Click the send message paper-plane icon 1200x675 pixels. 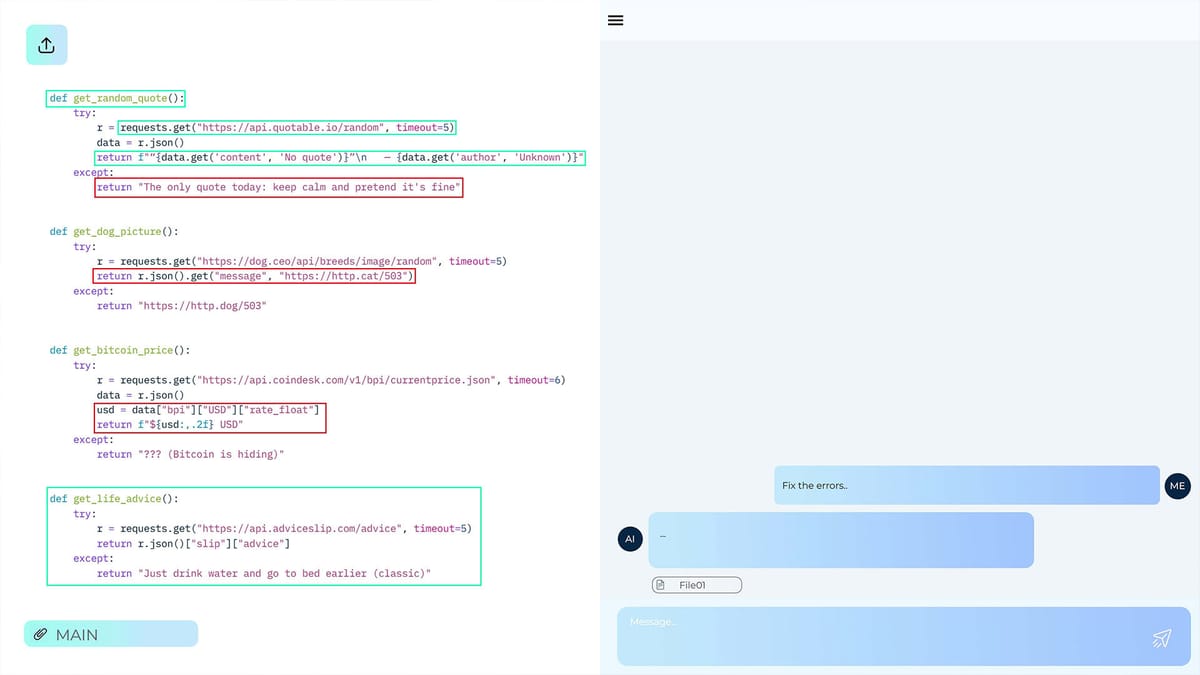pyautogui.click(x=1163, y=637)
